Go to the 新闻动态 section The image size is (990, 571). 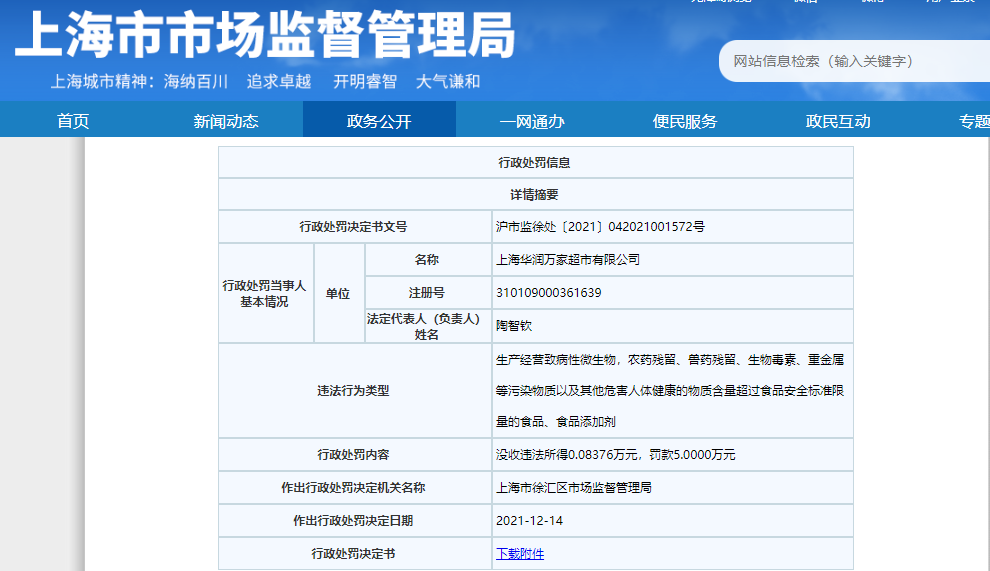pos(226,121)
